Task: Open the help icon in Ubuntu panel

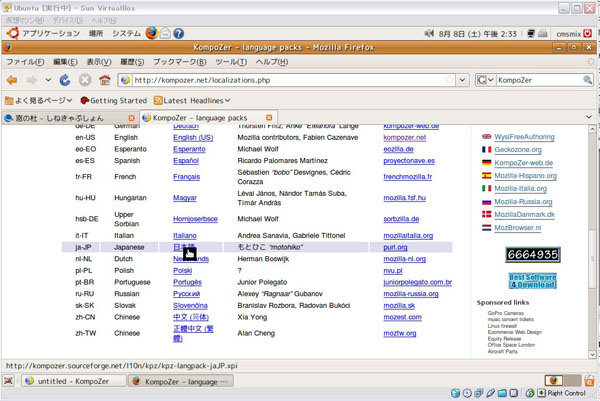Action: (178, 34)
